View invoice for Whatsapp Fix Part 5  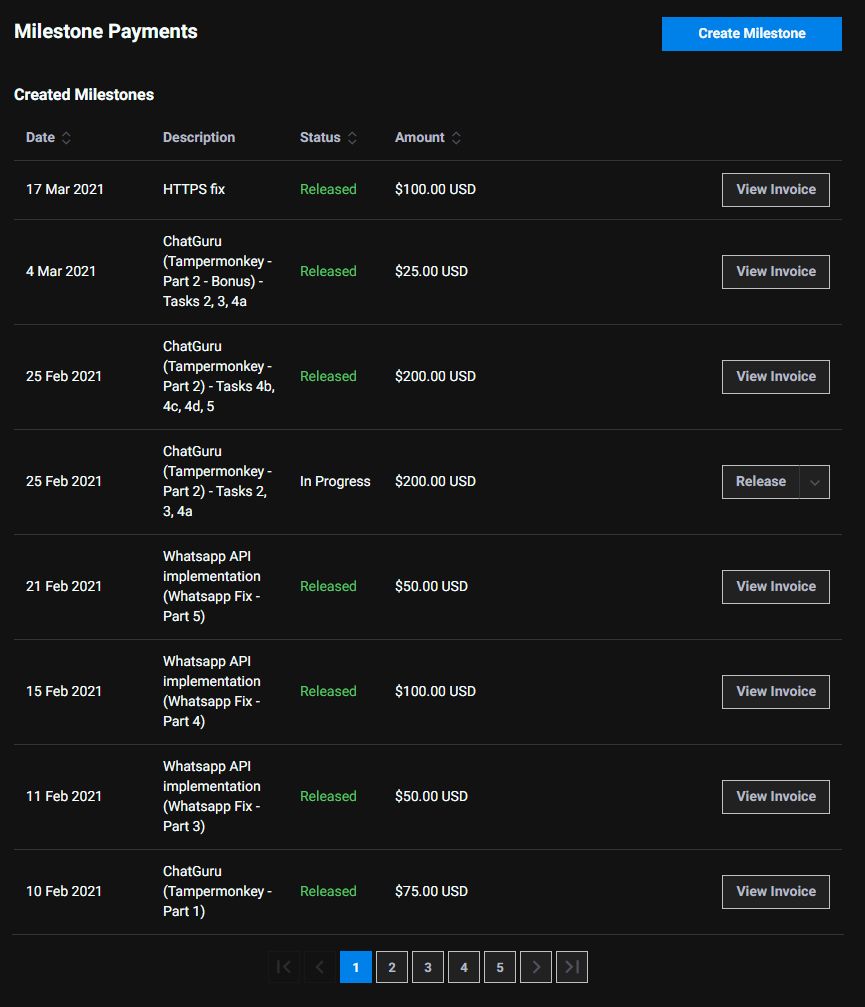pyautogui.click(x=776, y=587)
